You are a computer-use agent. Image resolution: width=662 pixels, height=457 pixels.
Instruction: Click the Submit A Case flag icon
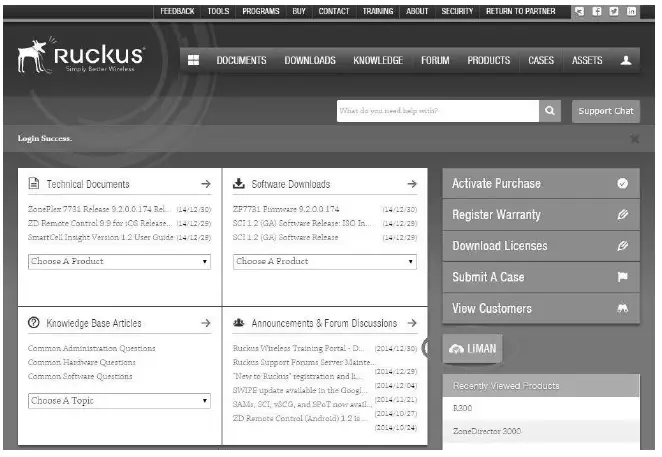click(622, 277)
